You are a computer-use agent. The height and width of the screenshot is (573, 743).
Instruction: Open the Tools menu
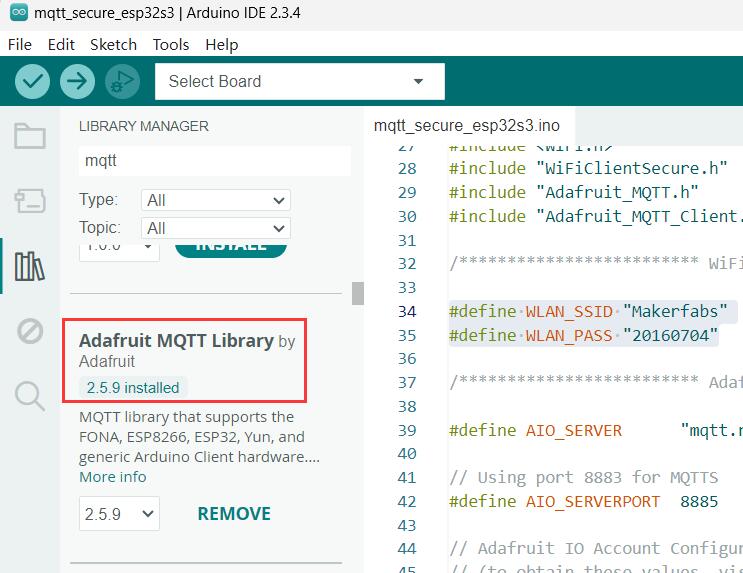click(x=171, y=45)
